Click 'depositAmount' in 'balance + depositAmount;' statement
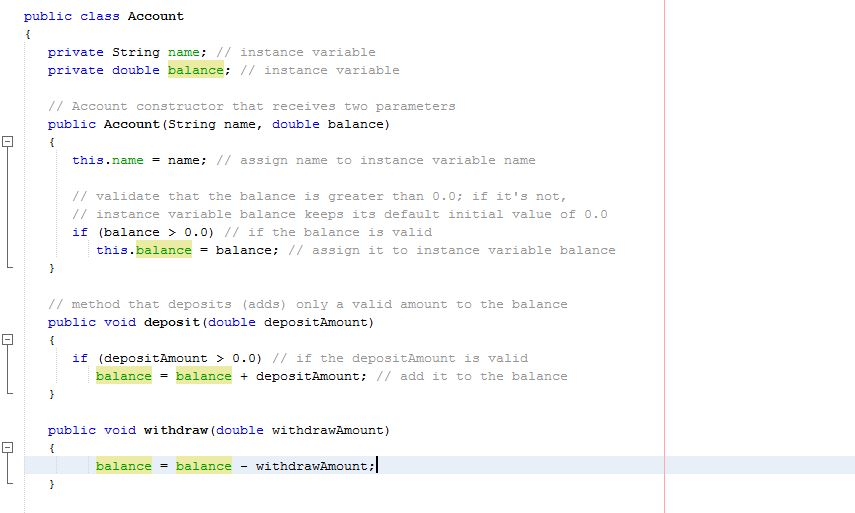The width and height of the screenshot is (855, 513). [x=308, y=376]
